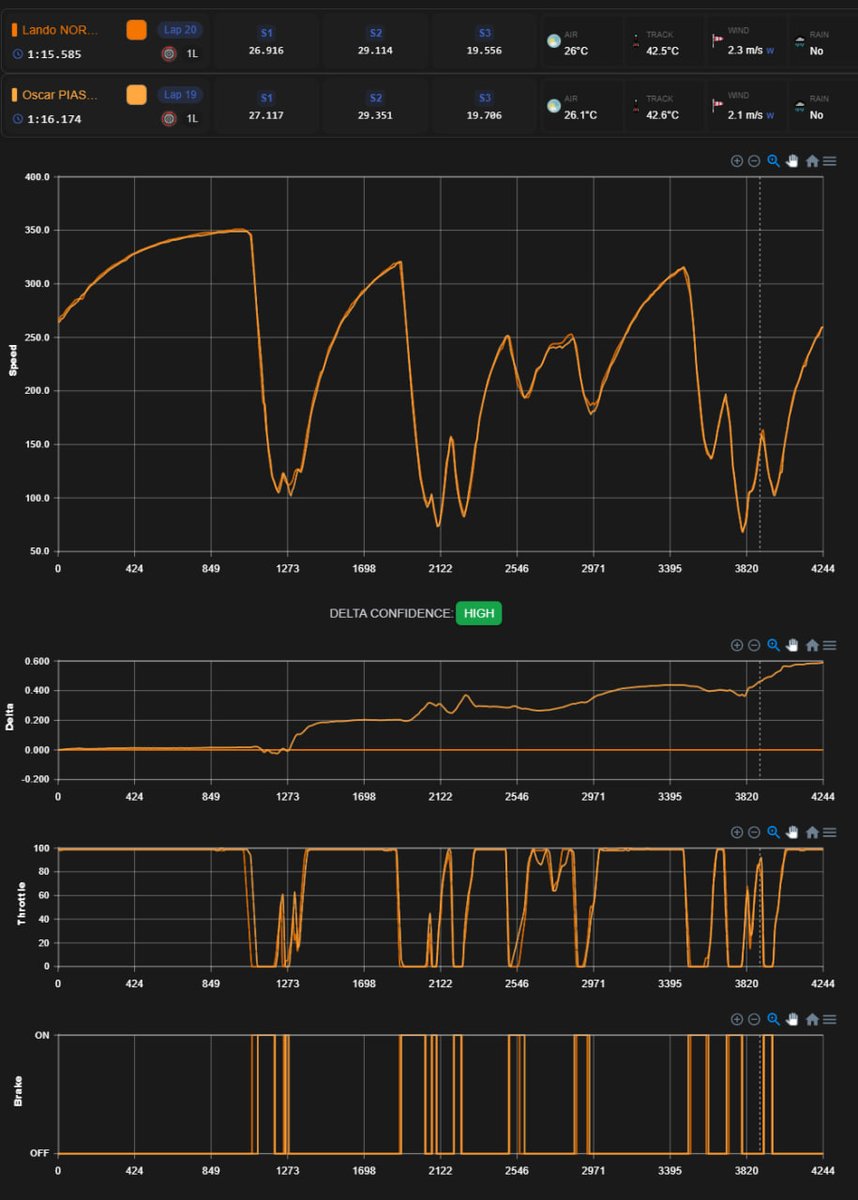Click the clock icon beside 1:16.174
This screenshot has height=1200, width=858.
pyautogui.click(x=18, y=119)
